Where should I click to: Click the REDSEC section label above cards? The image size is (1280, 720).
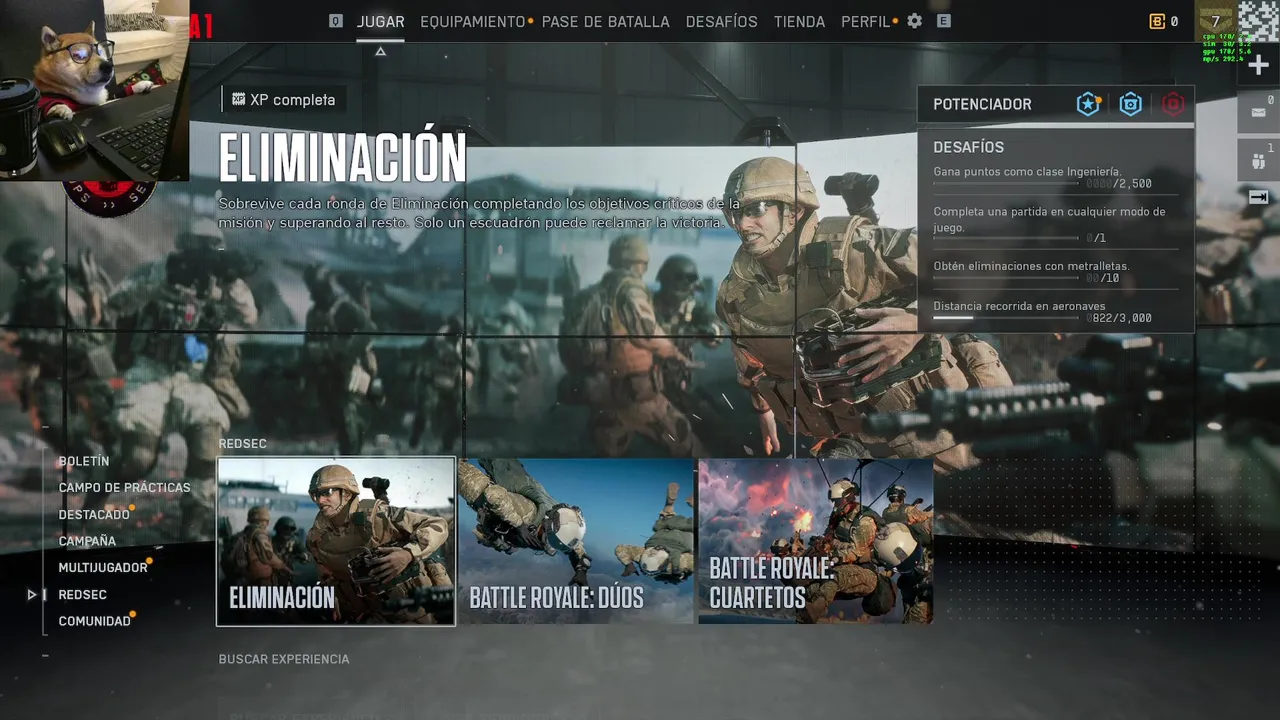tap(243, 443)
